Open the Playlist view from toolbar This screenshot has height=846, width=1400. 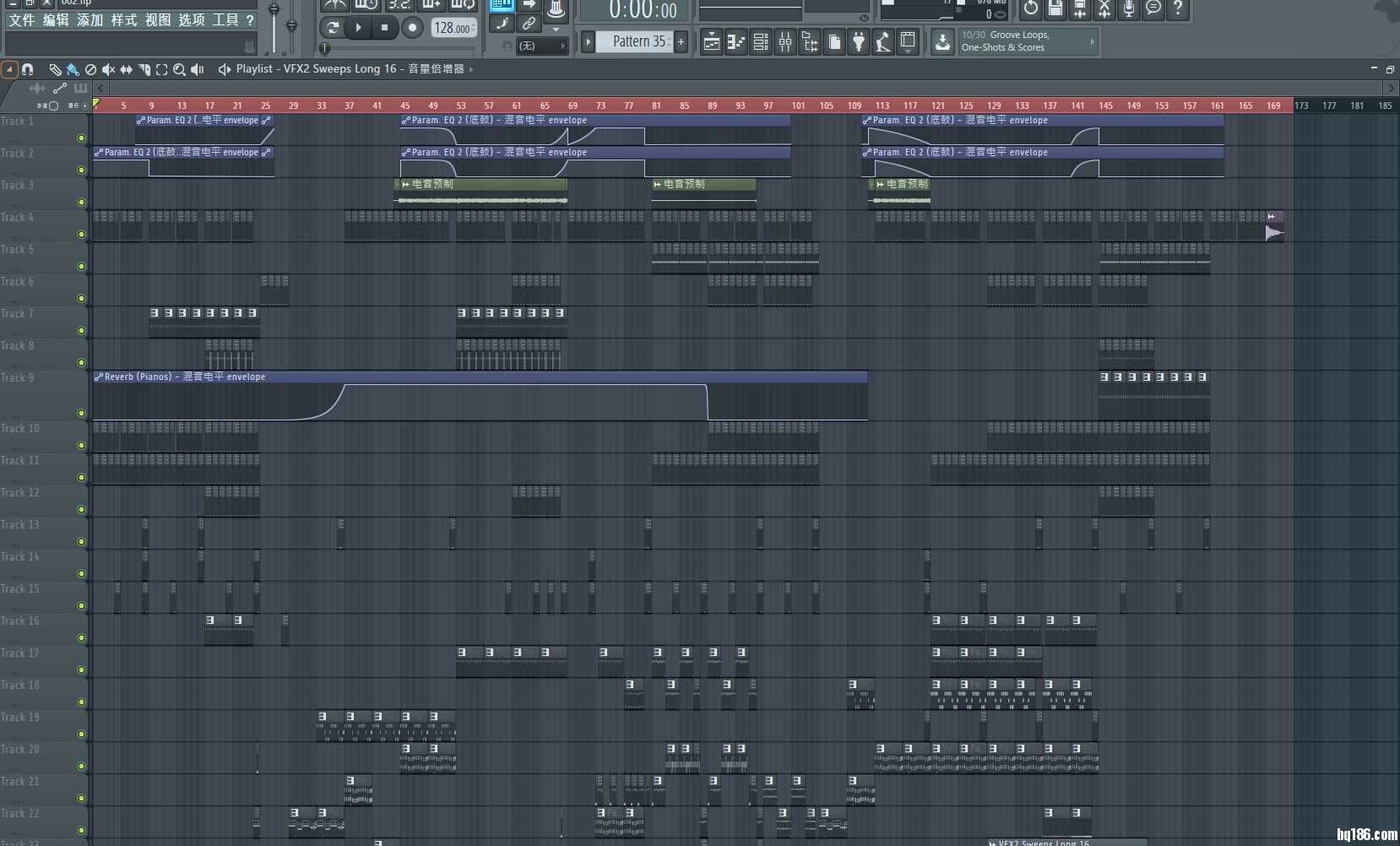click(712, 42)
